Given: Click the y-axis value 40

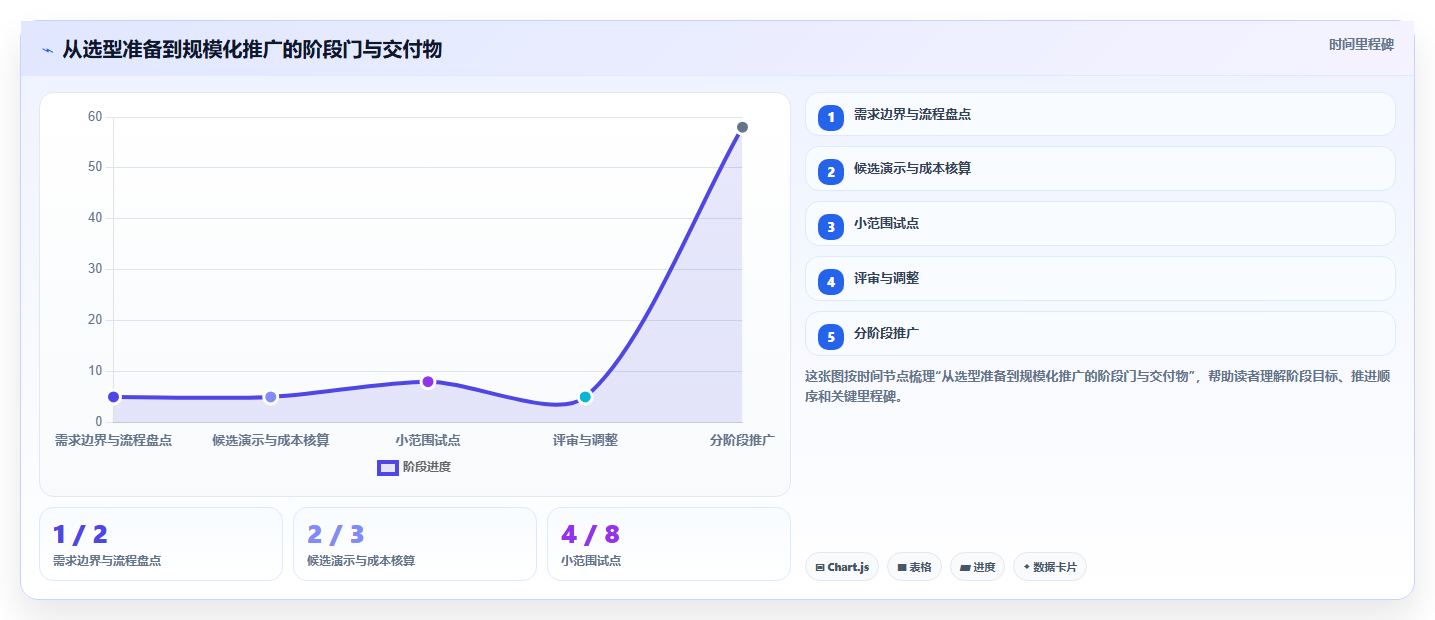Looking at the screenshot, I should (x=95, y=218).
